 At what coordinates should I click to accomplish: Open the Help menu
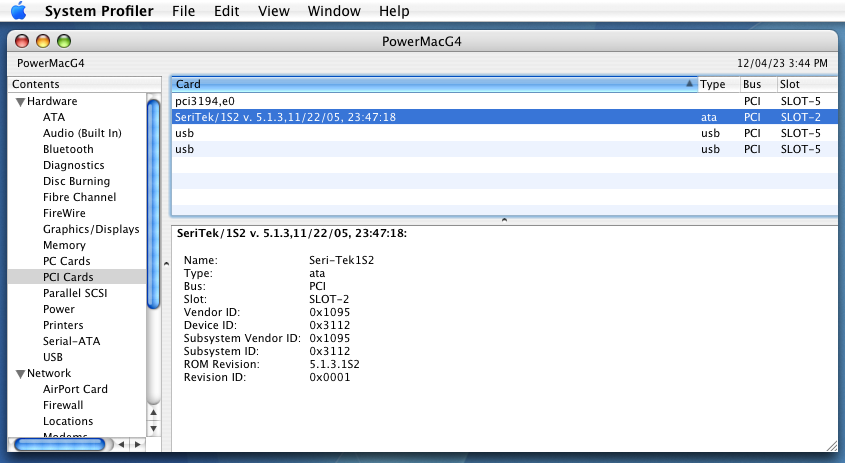point(394,11)
